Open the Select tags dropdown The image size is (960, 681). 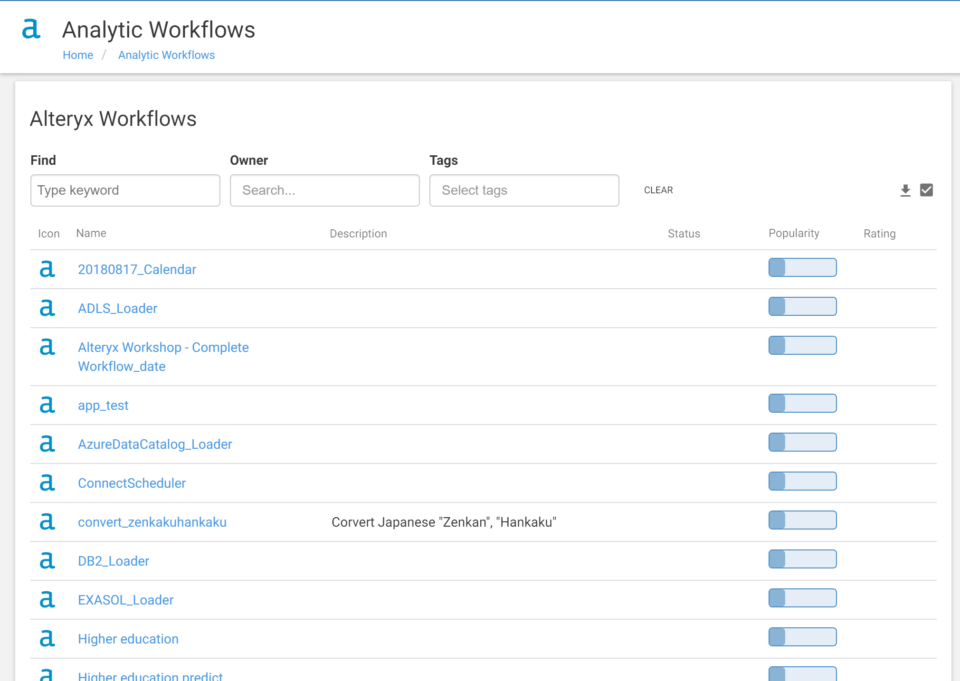point(524,190)
